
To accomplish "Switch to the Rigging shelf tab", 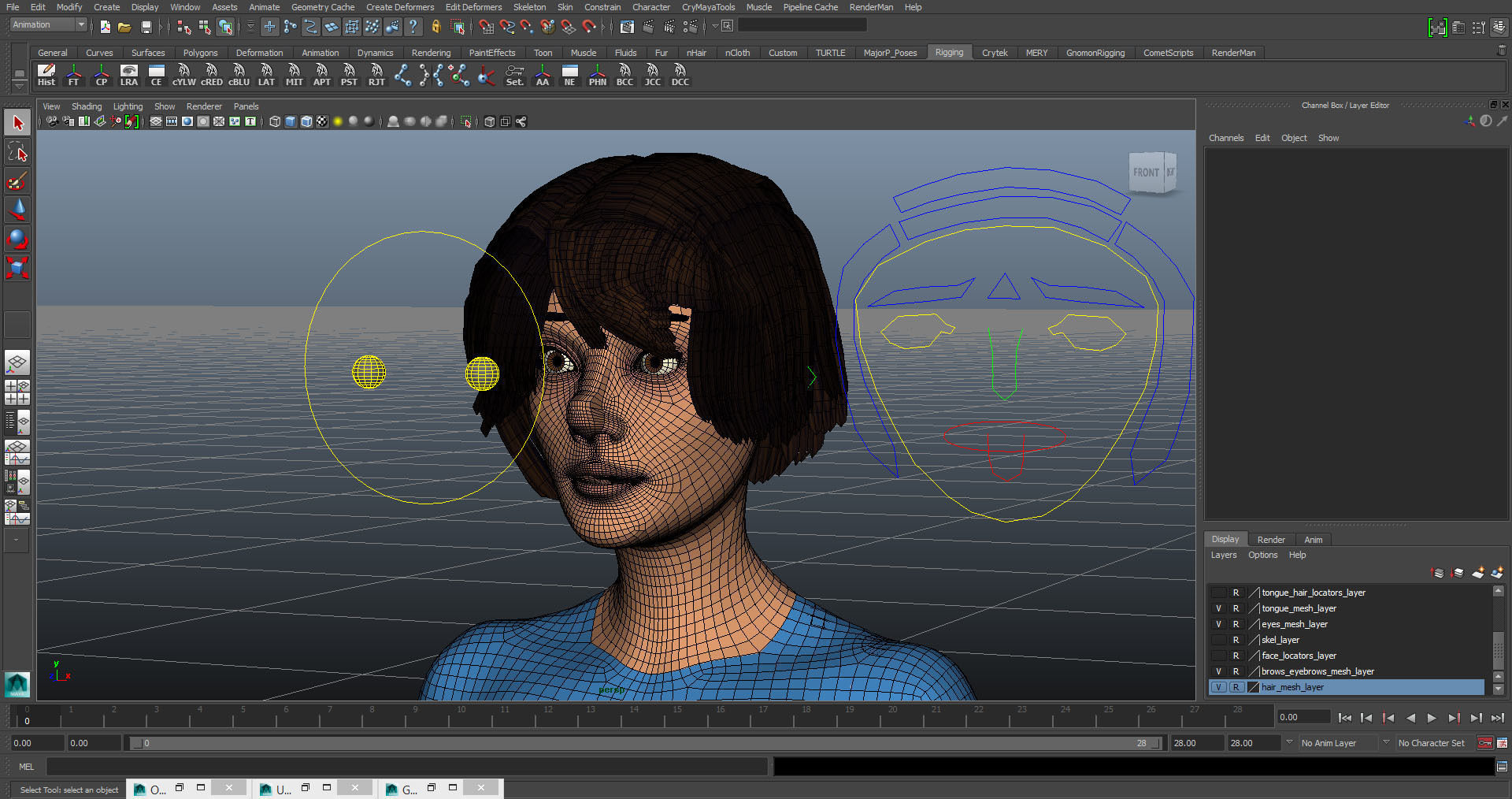I will pos(949,53).
